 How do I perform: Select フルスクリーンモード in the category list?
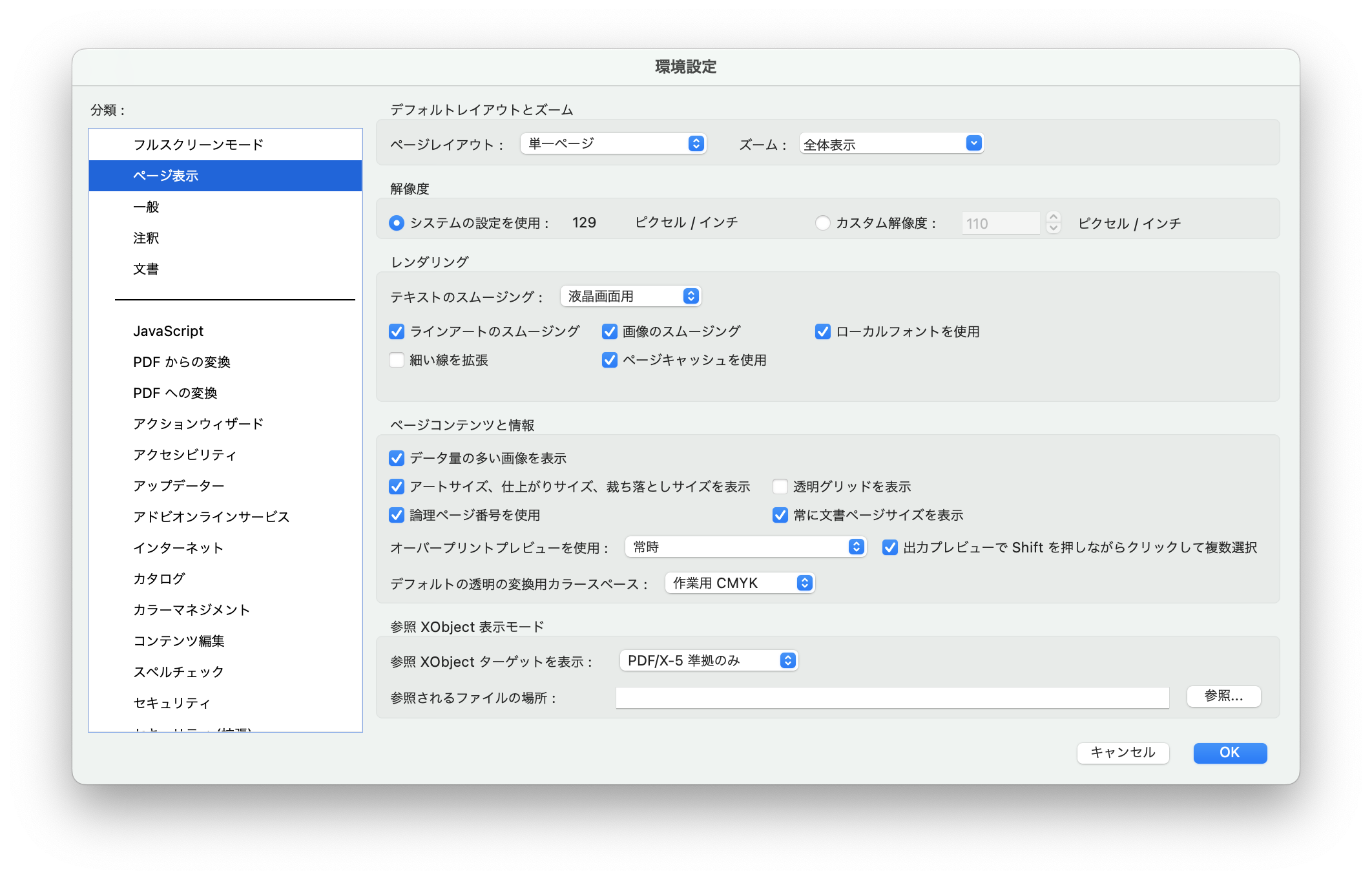click(198, 144)
